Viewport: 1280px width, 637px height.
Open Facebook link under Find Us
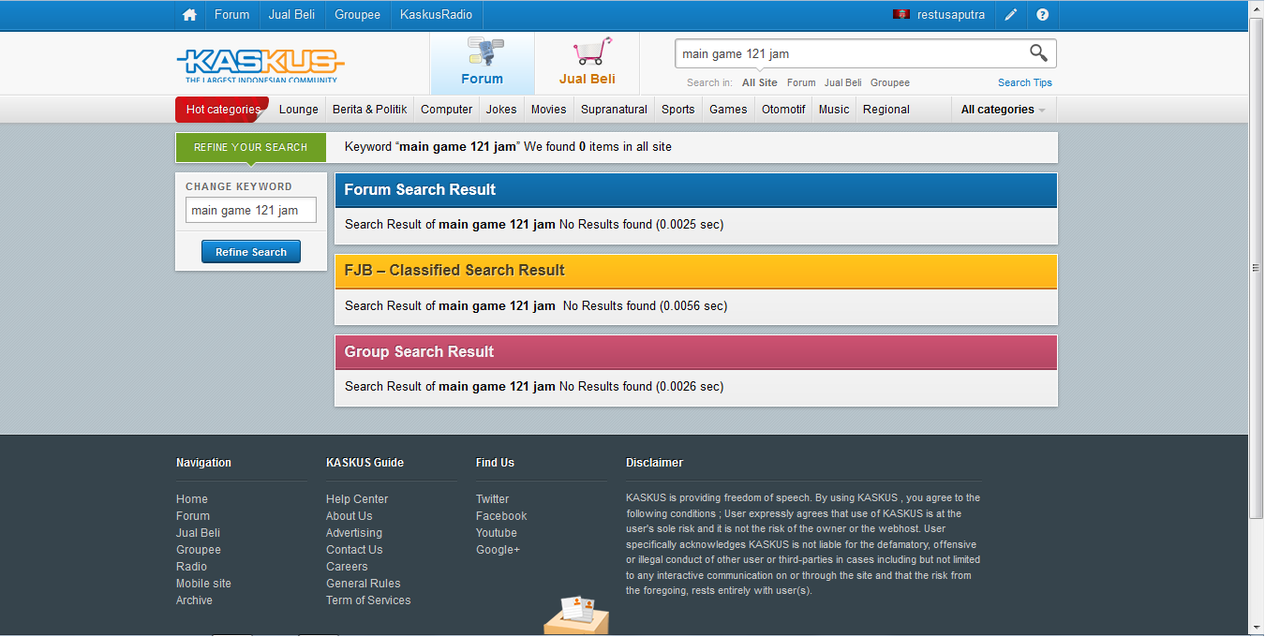pos(501,516)
